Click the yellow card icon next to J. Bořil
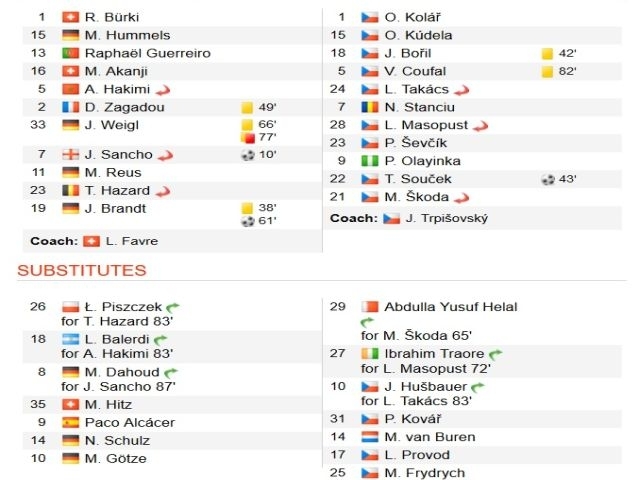The width and height of the screenshot is (640, 480). tap(547, 53)
